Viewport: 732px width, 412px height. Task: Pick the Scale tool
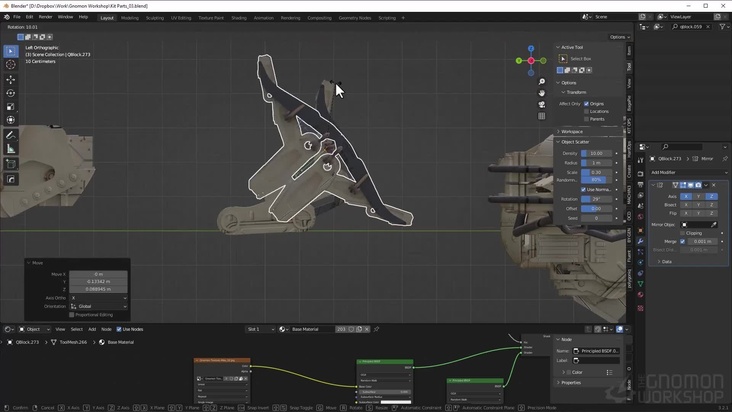click(11, 106)
